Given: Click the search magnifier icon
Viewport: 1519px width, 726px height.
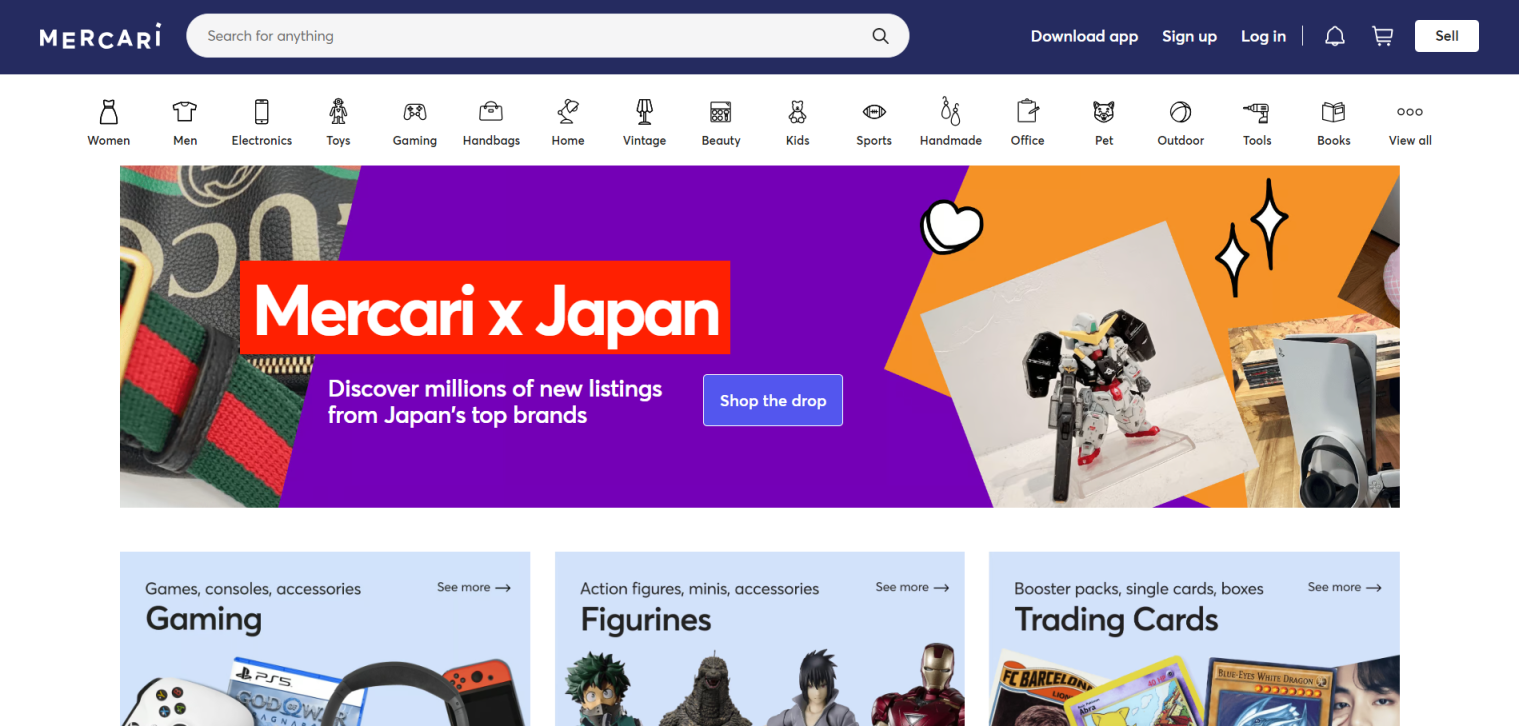Looking at the screenshot, I should tap(879, 35).
